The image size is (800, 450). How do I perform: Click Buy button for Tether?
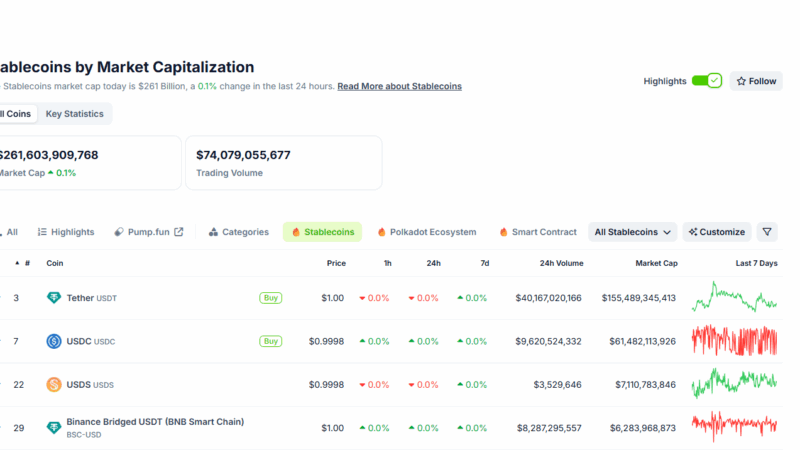(270, 298)
